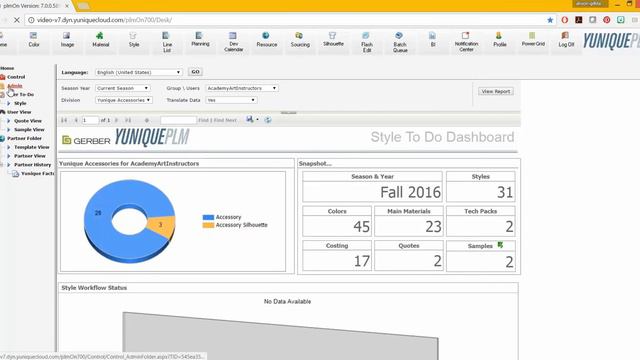Expand the Template View tree node
The width and height of the screenshot is (640, 360).
[9, 147]
